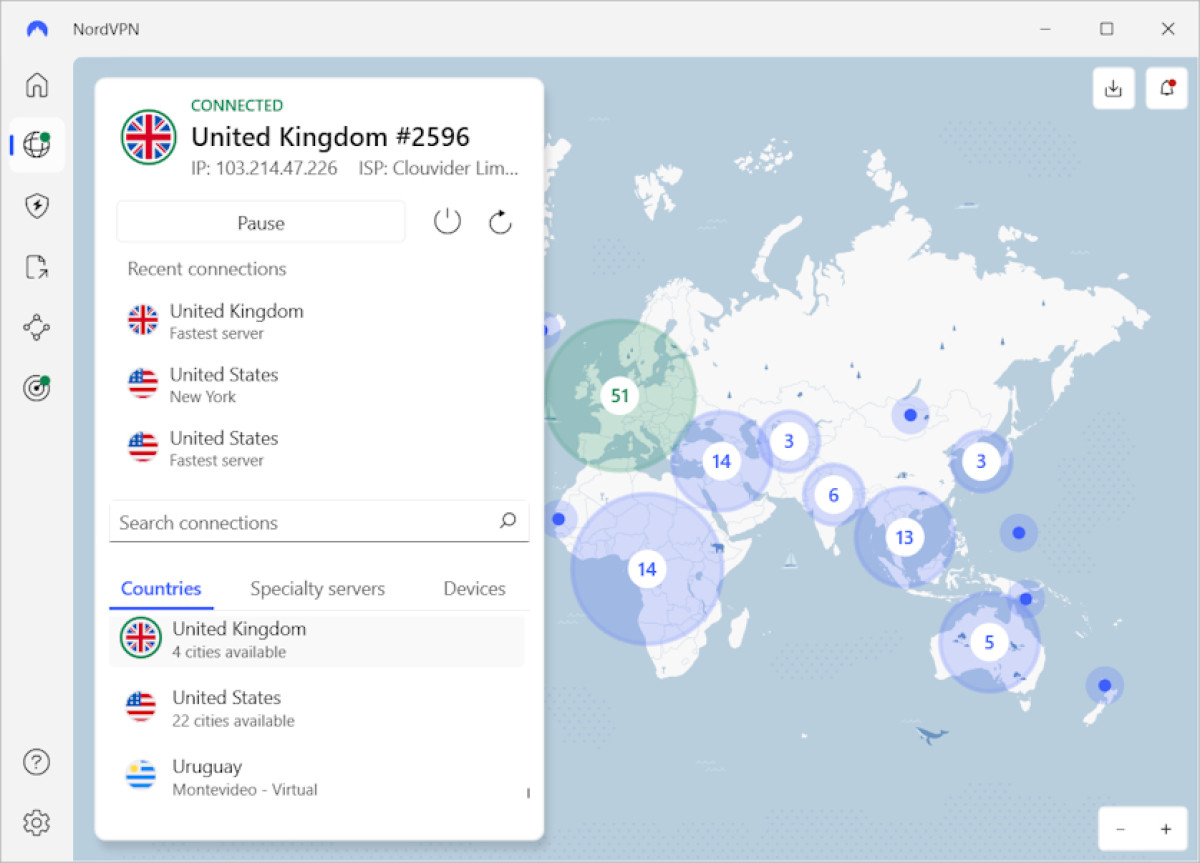
Task: Open the Home icon in sidebar
Action: pyautogui.click(x=37, y=85)
